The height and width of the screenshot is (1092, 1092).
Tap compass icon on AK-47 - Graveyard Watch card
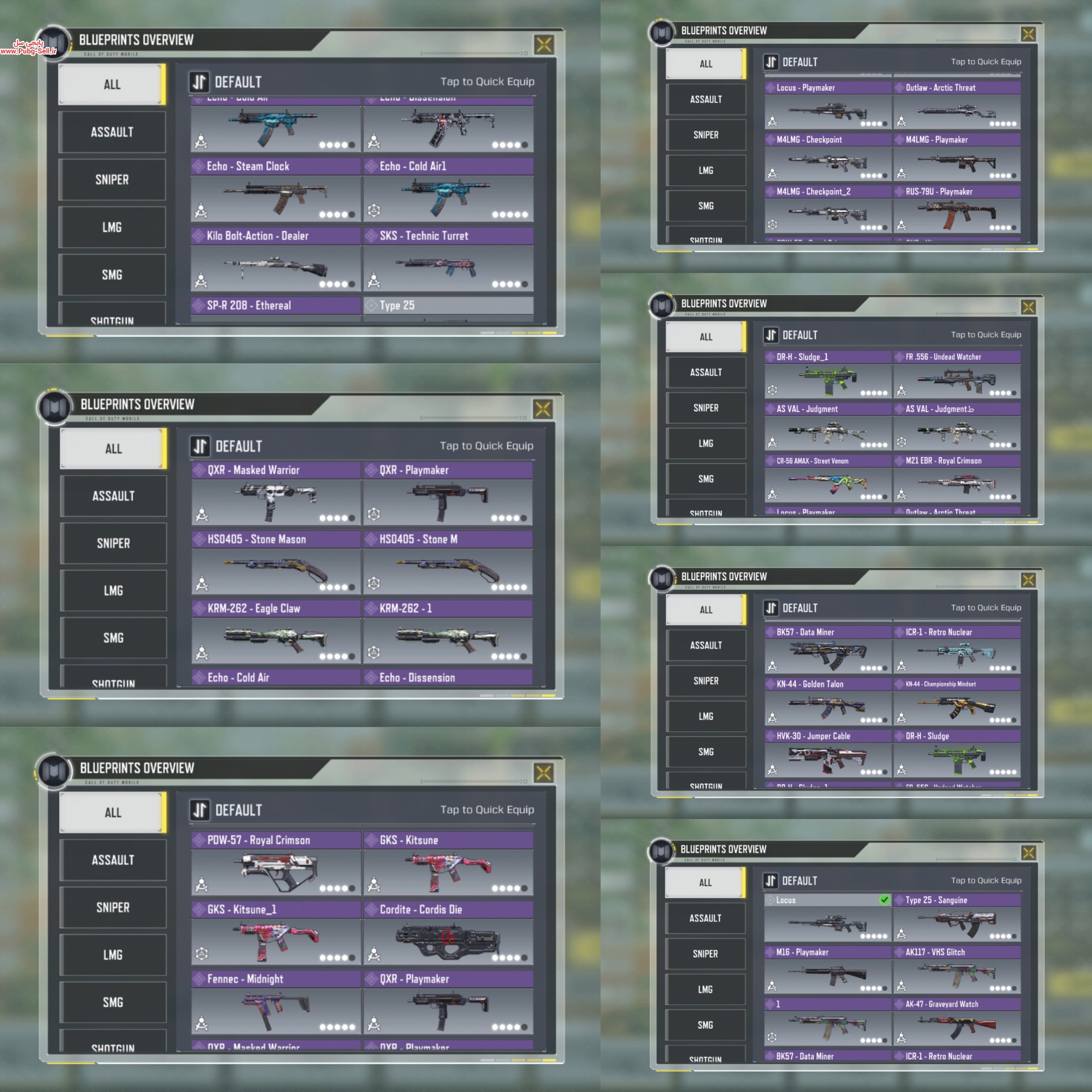901,1038
